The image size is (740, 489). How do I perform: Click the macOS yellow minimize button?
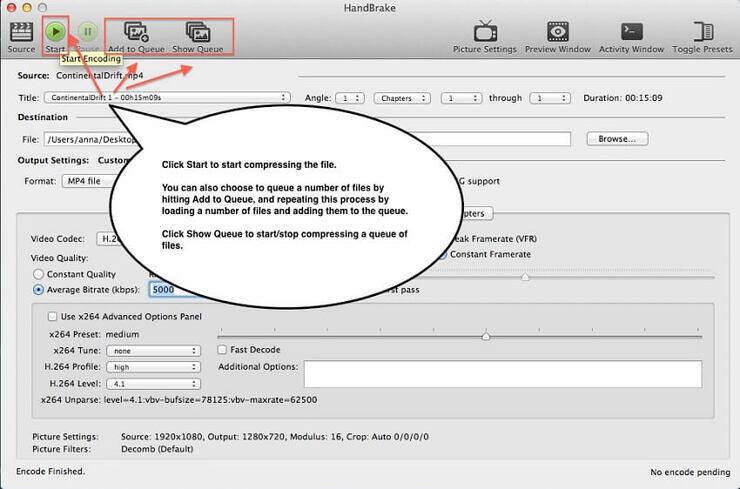27,8
